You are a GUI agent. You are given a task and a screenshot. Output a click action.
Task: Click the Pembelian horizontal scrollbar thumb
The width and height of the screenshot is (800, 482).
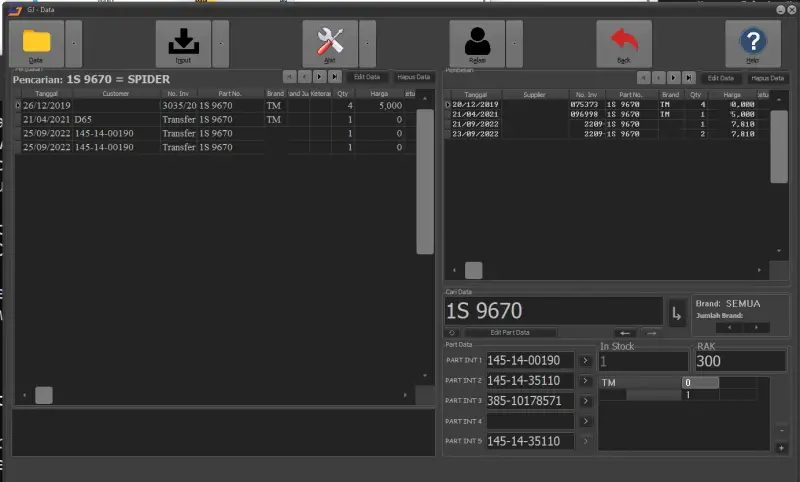(x=473, y=270)
